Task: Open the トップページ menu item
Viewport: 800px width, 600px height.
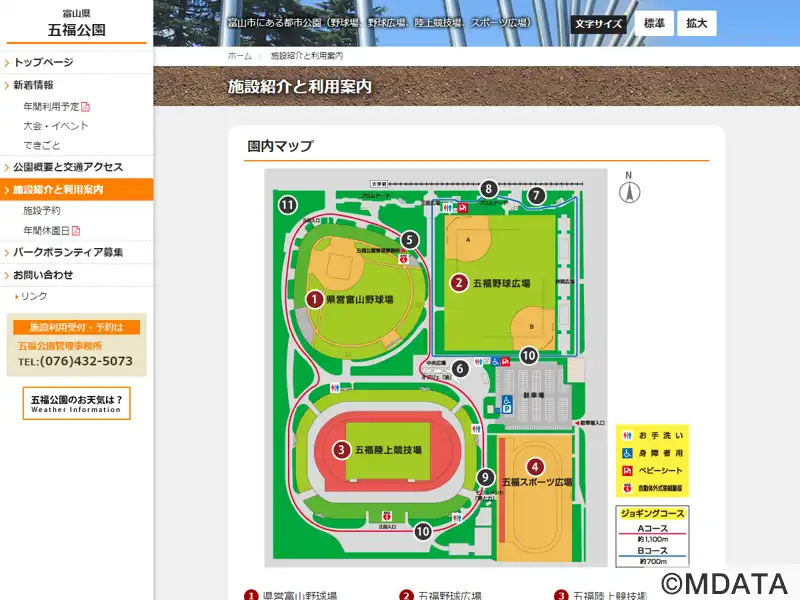Action: point(43,62)
